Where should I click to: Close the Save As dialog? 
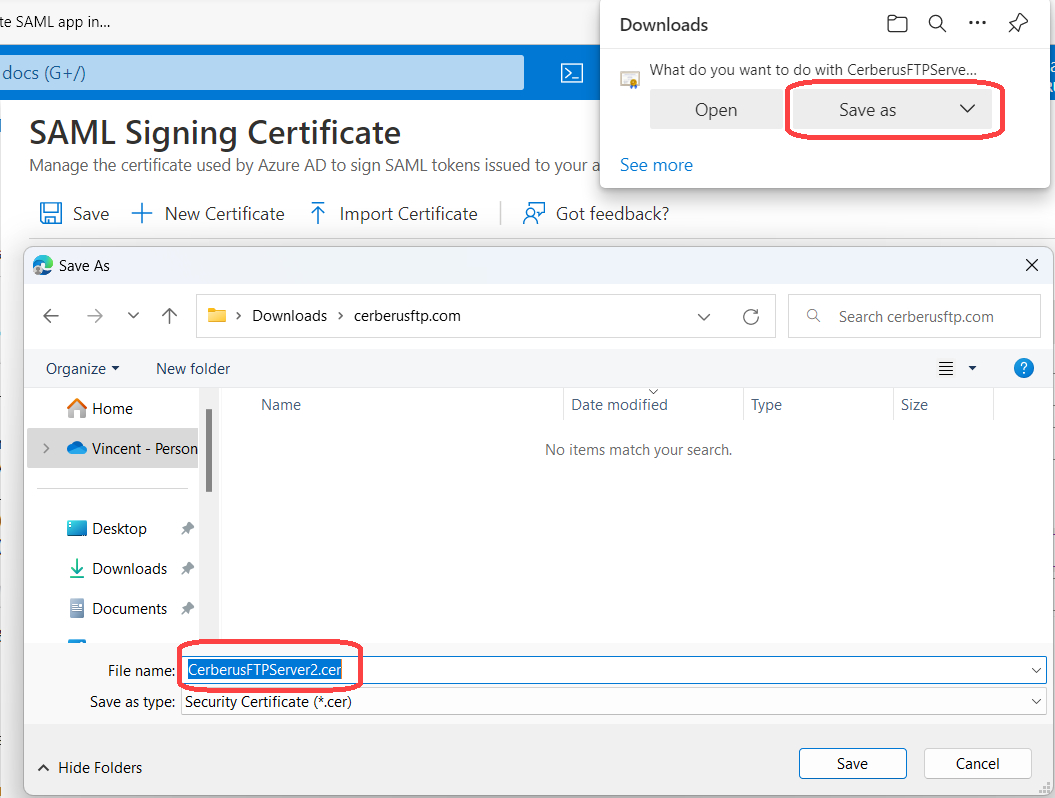point(1031,265)
